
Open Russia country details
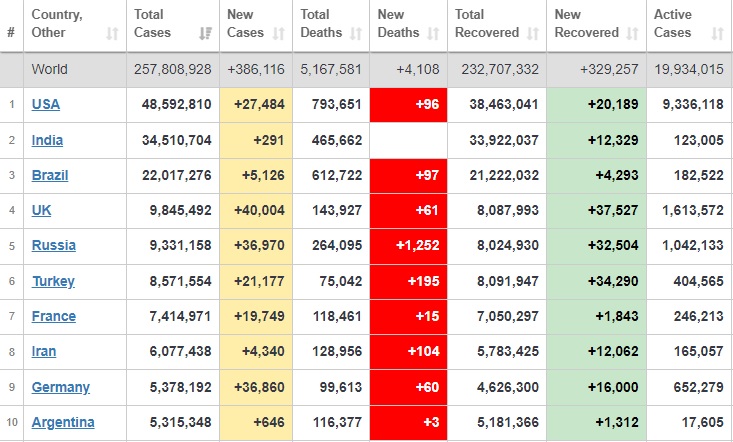point(53,245)
